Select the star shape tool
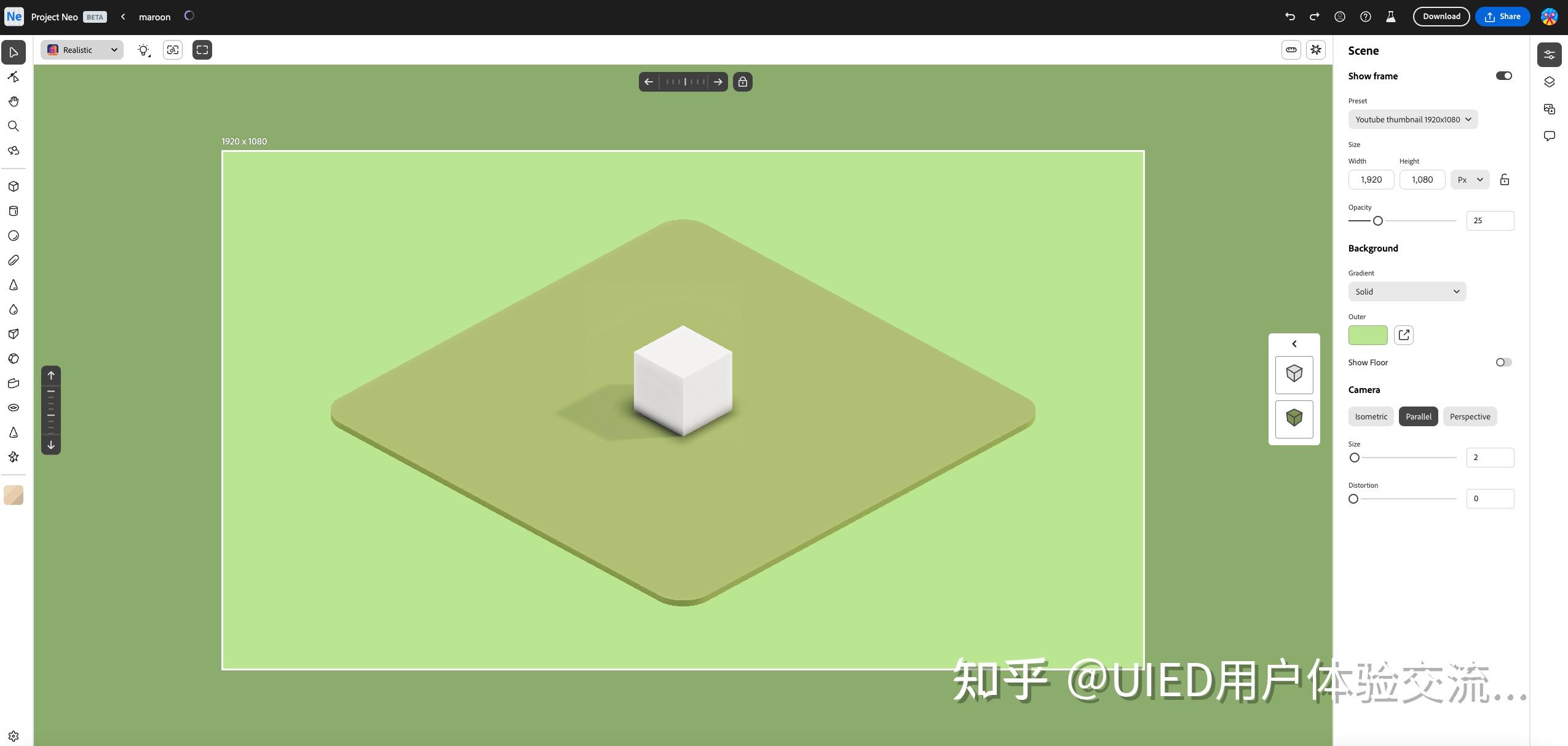The height and width of the screenshot is (746, 1568). pyautogui.click(x=13, y=456)
